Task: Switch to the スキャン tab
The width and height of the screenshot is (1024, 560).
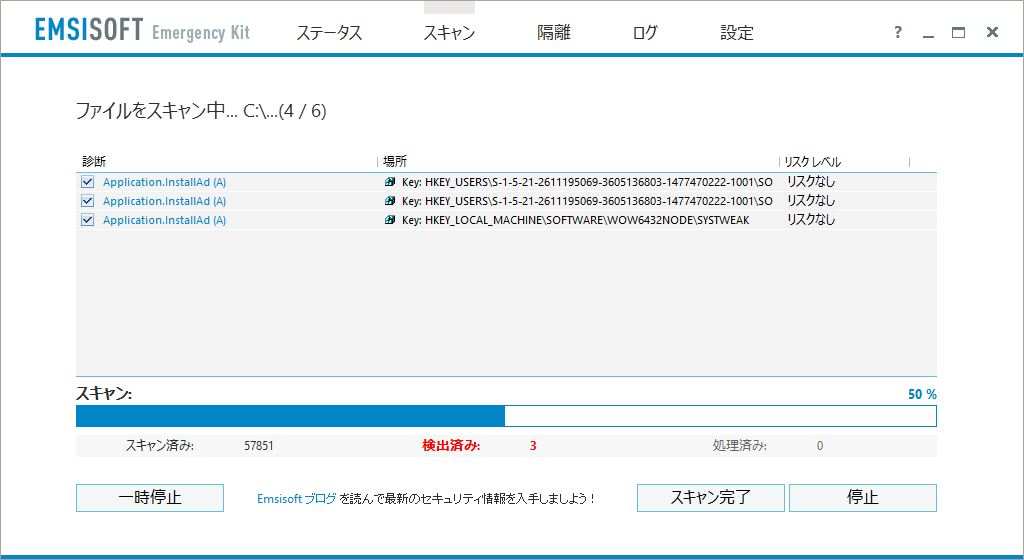Action: tap(449, 33)
